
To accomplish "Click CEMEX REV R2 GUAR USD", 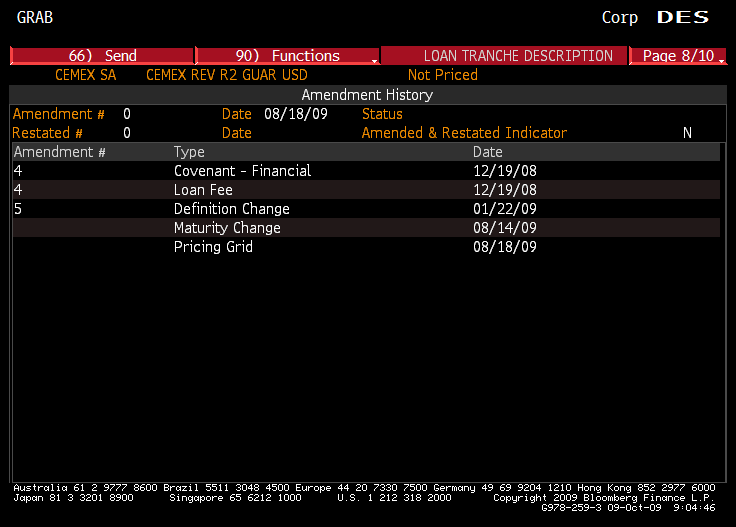I will (x=227, y=75).
